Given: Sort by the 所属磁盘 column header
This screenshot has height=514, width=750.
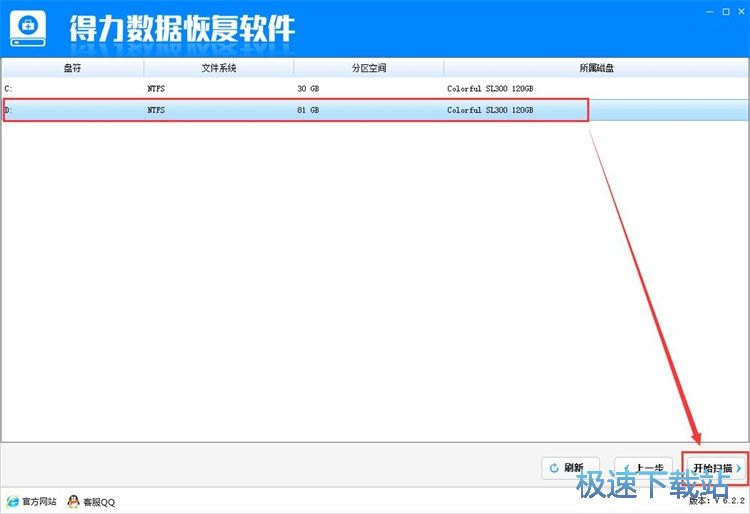Looking at the screenshot, I should [x=596, y=68].
